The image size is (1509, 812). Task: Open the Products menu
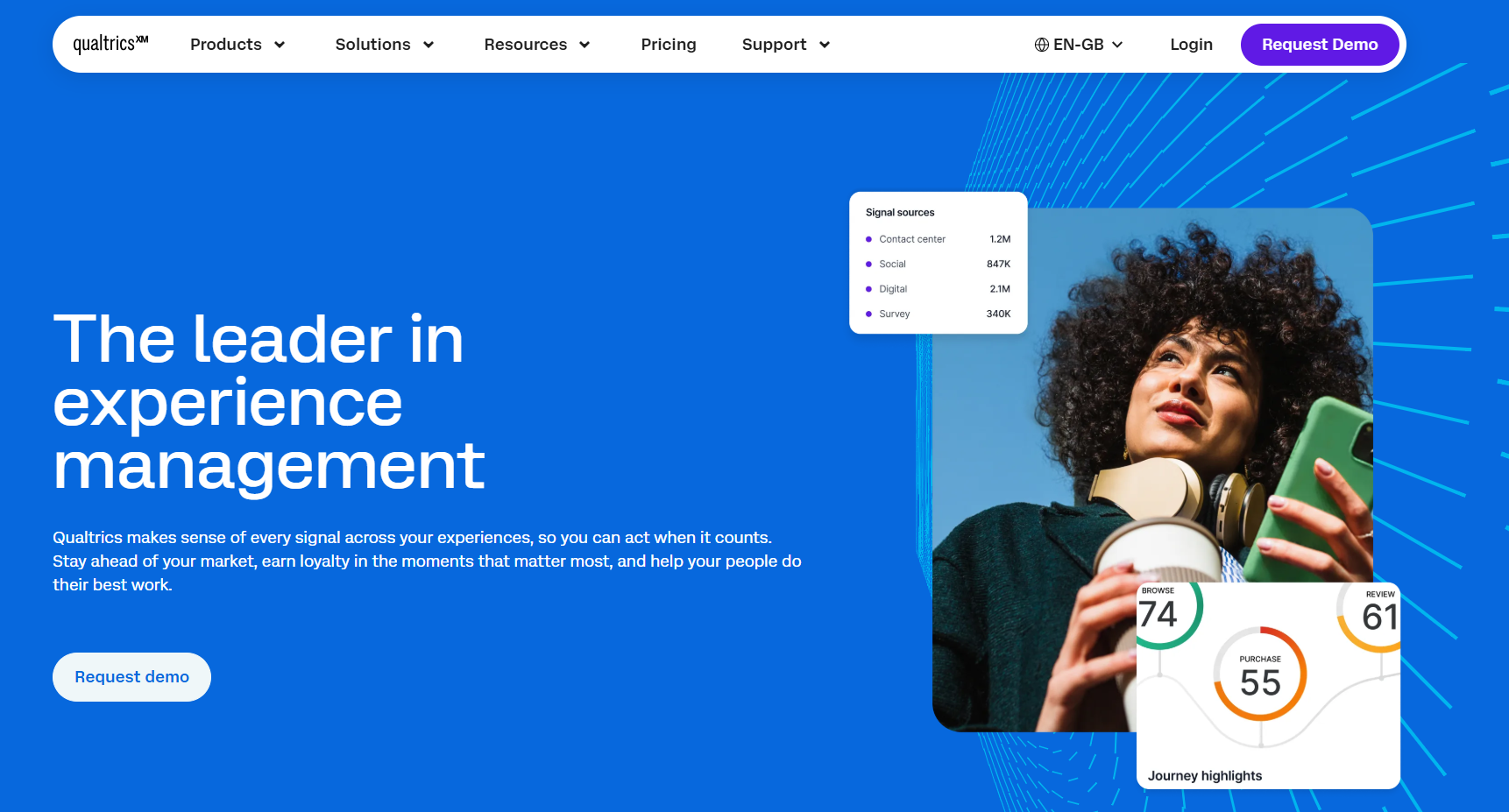coord(226,45)
